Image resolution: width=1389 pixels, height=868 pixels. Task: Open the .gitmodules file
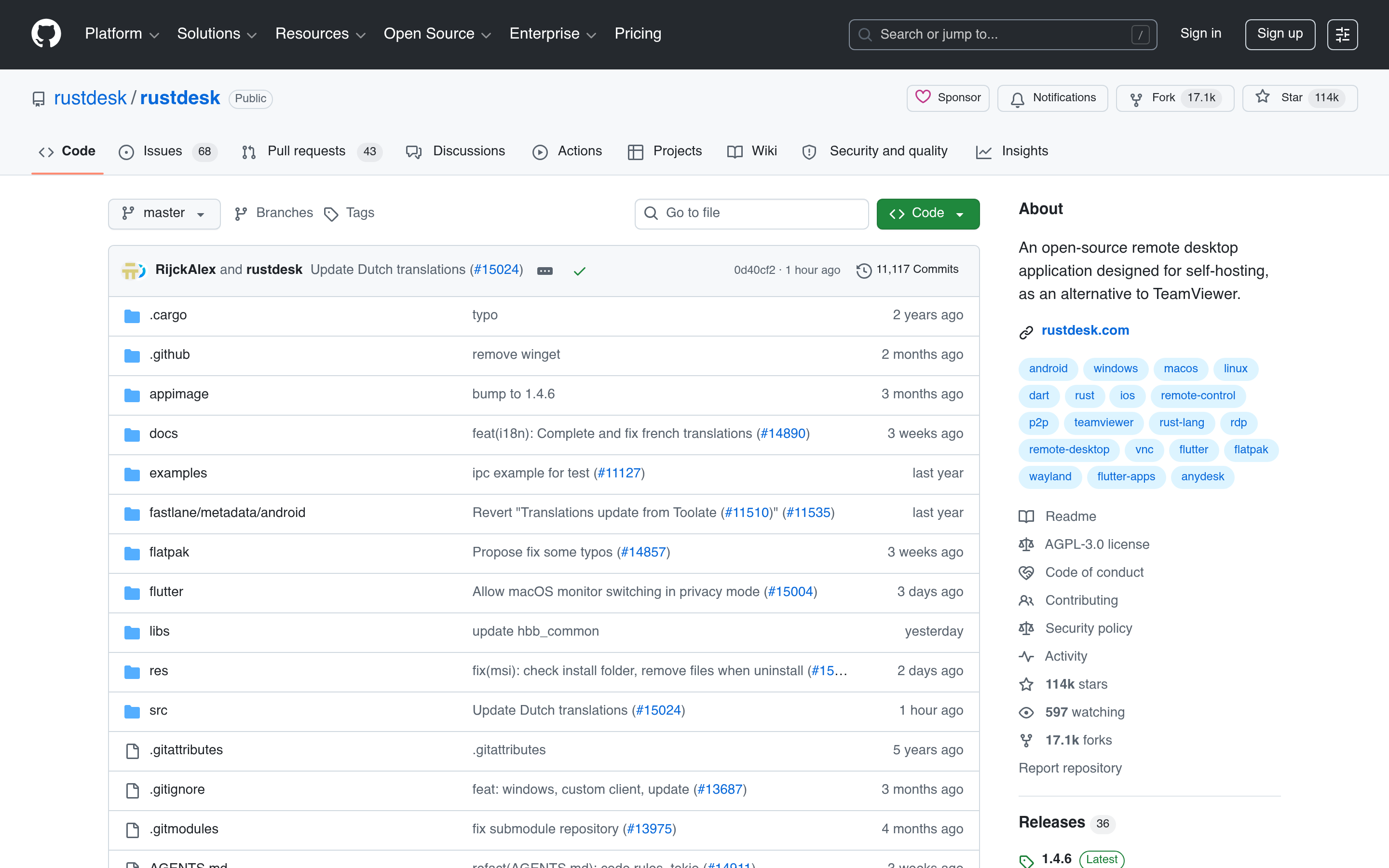[184, 829]
